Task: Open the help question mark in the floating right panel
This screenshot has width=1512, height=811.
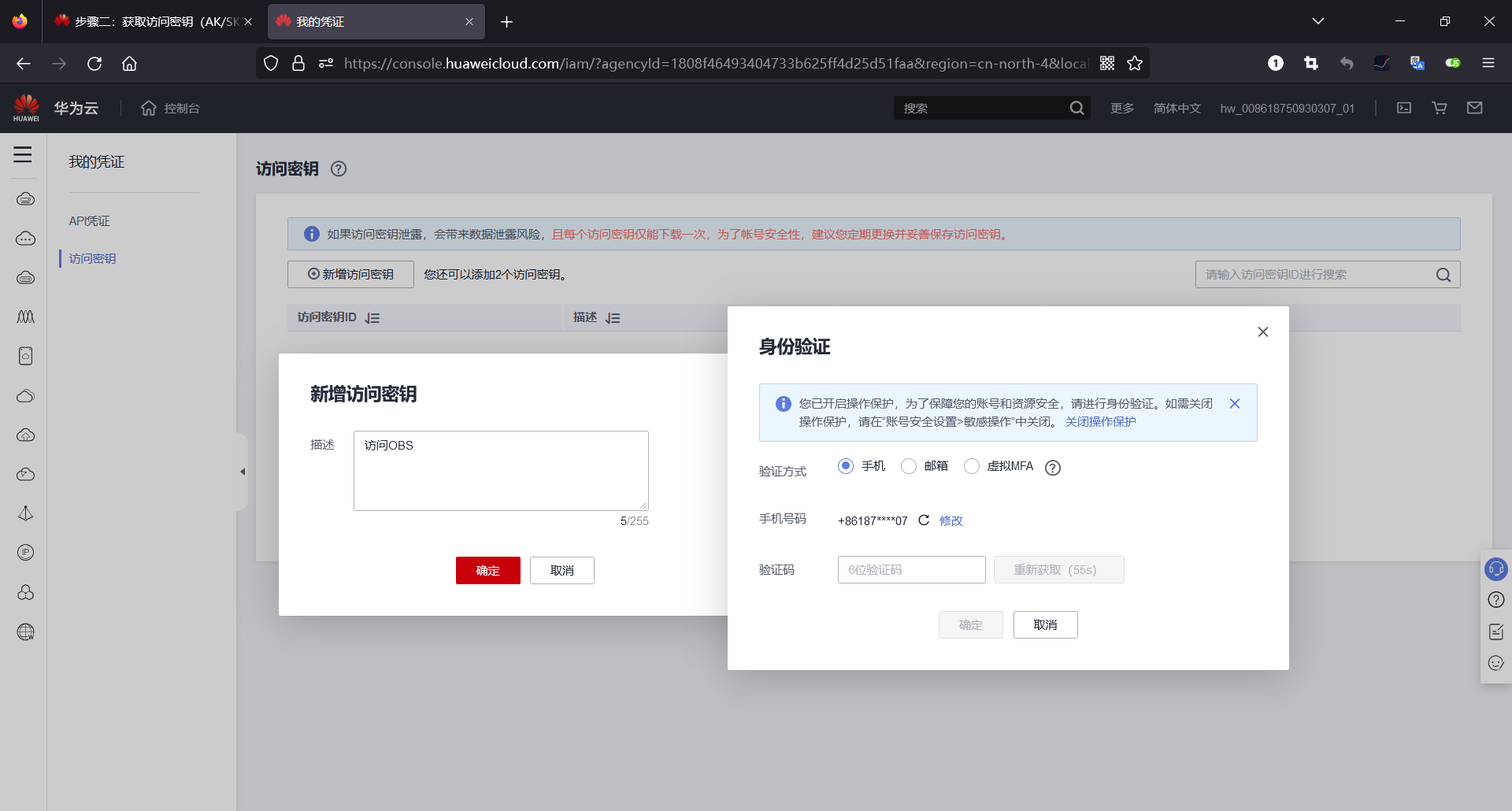Action: 1495,599
